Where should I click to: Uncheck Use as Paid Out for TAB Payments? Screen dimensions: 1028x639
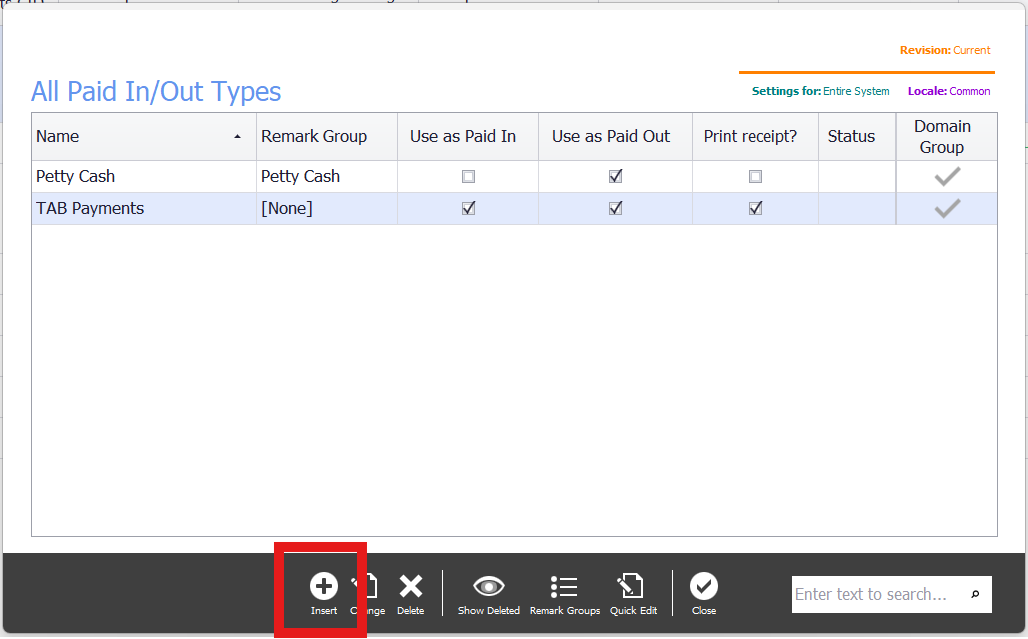tap(615, 208)
